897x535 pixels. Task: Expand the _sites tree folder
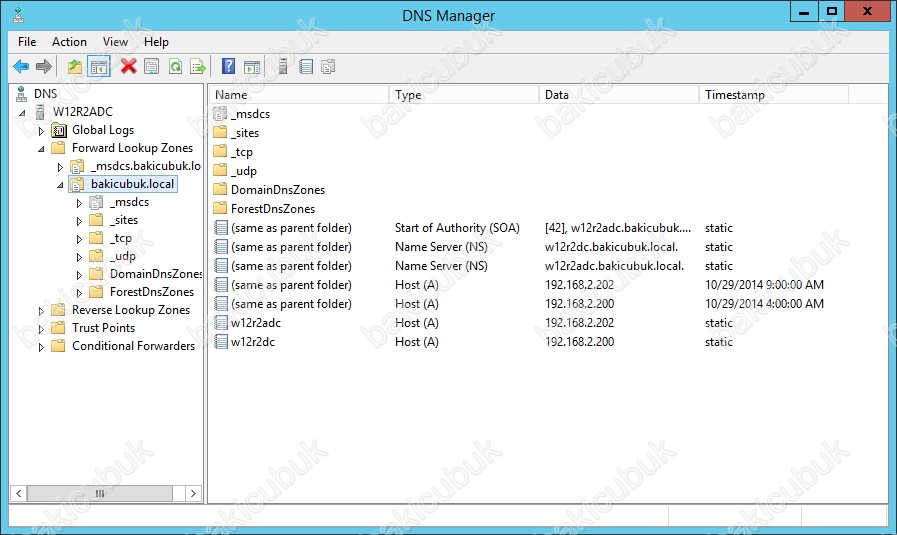tap(79, 221)
